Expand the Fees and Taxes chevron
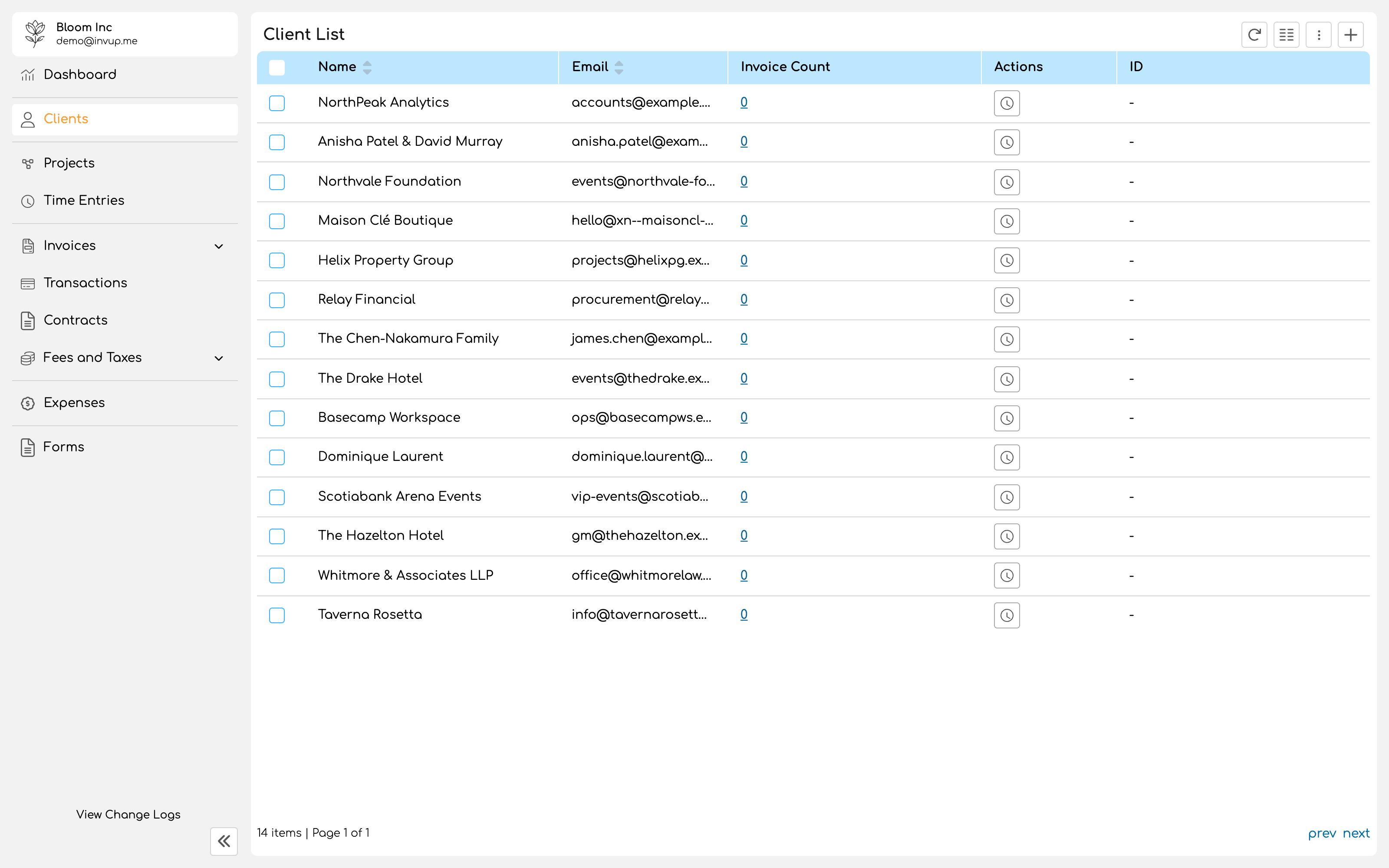 [219, 358]
